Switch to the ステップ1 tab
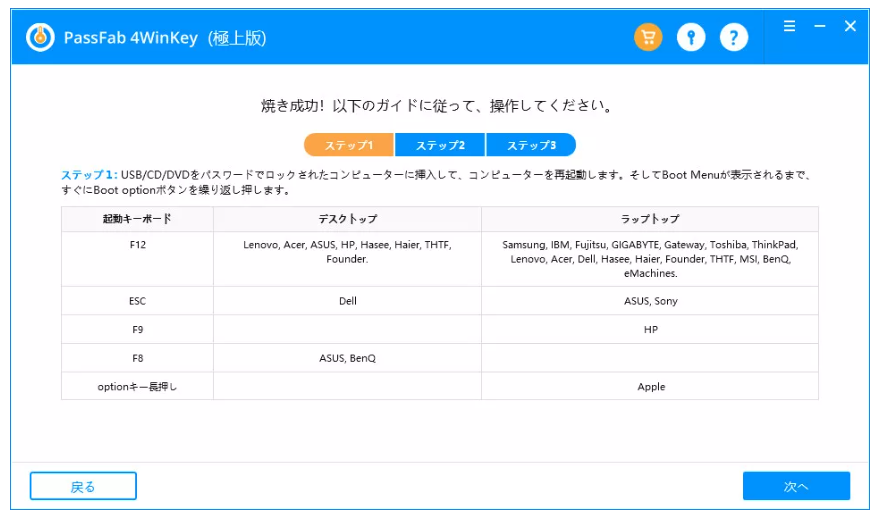 [349, 145]
